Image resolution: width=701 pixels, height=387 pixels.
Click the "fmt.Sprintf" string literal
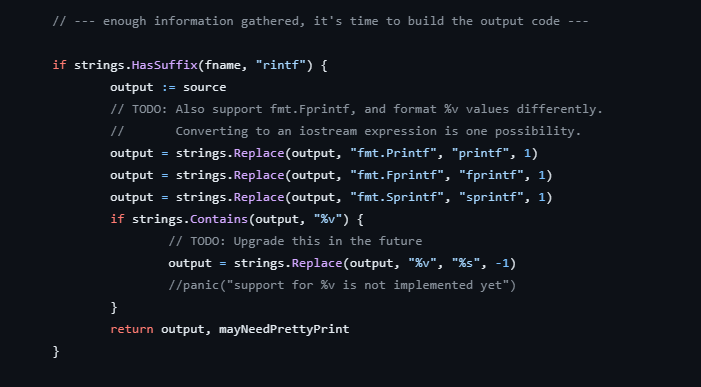[397, 197]
